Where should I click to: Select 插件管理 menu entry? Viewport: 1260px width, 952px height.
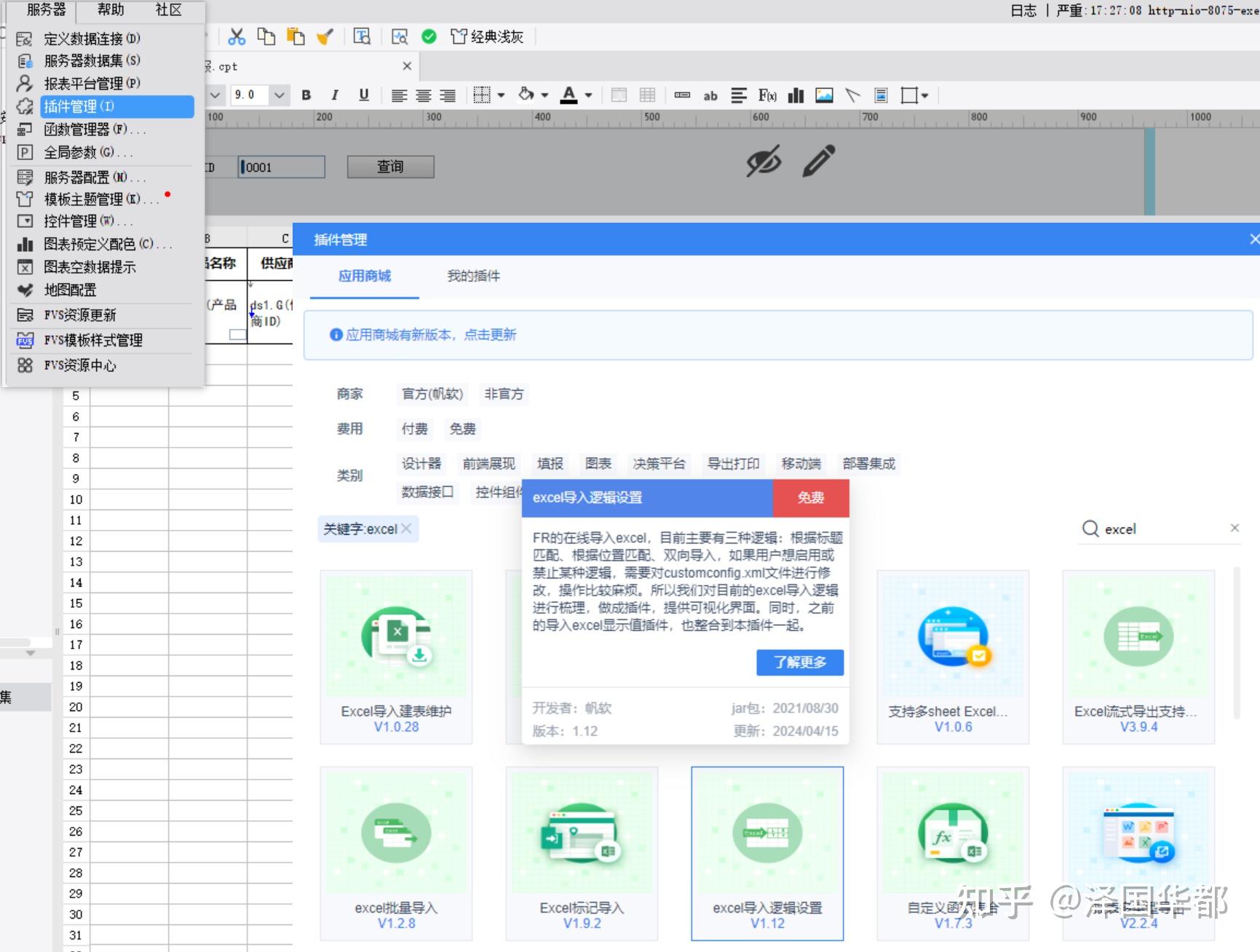click(116, 106)
